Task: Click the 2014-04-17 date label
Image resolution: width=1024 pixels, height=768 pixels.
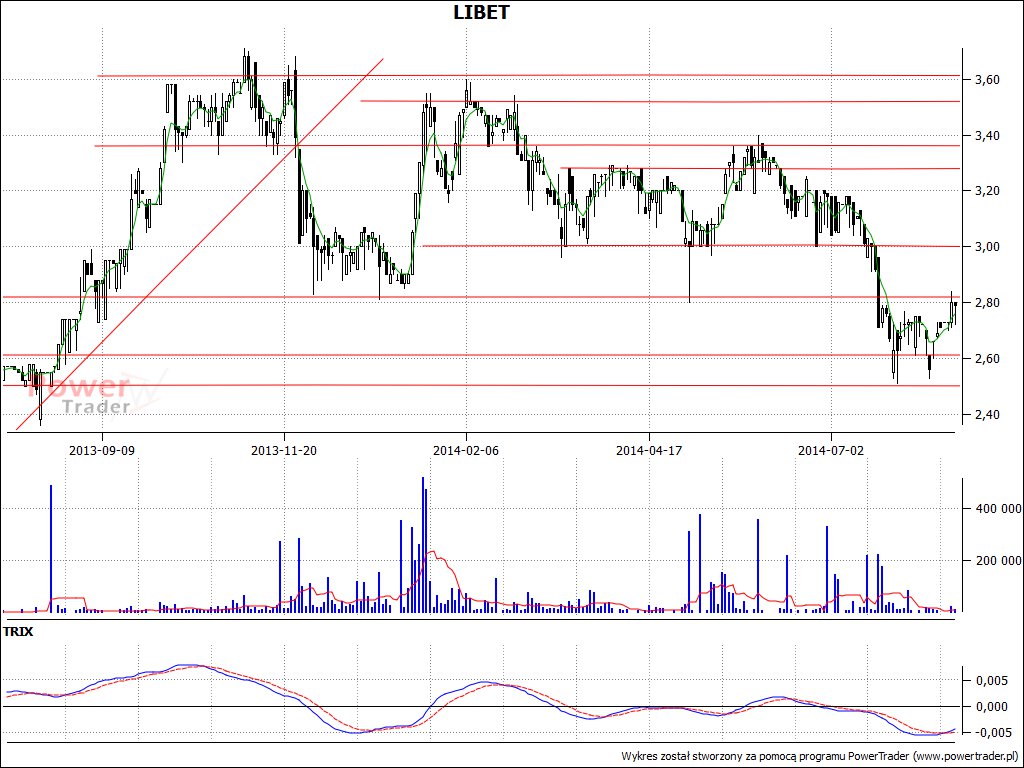Action: (649, 450)
